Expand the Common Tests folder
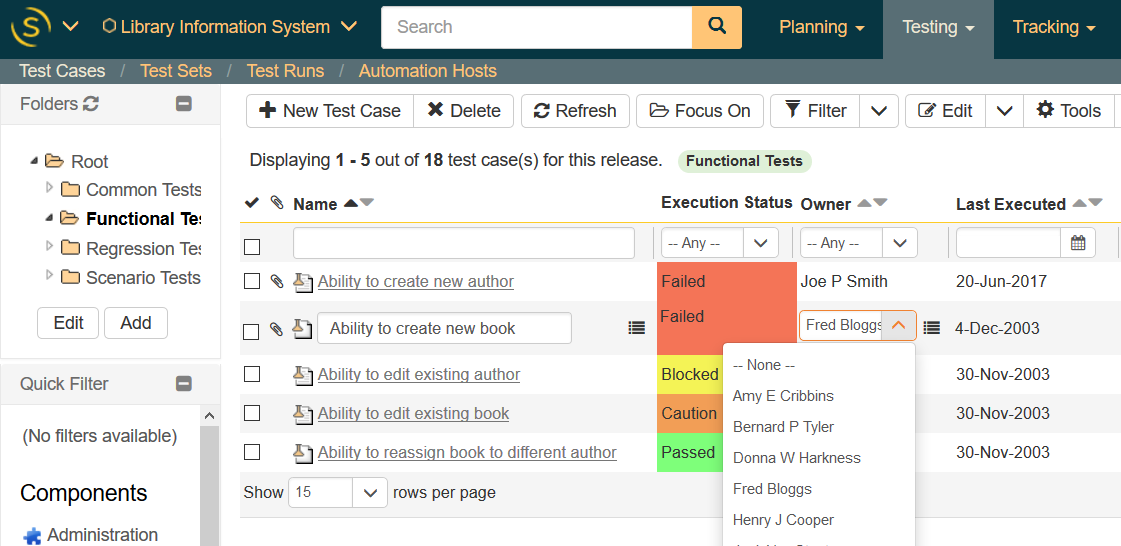This screenshot has width=1121, height=546. click(50, 189)
